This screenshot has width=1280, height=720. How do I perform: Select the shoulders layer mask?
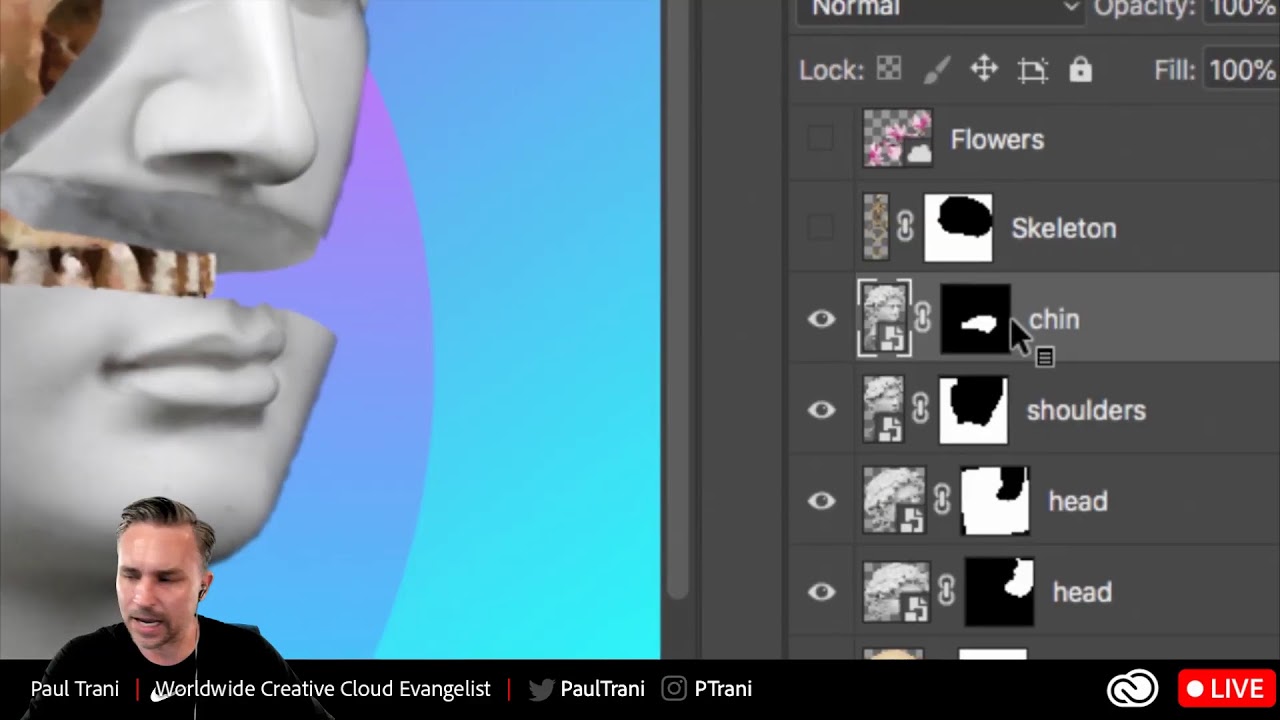(x=974, y=410)
